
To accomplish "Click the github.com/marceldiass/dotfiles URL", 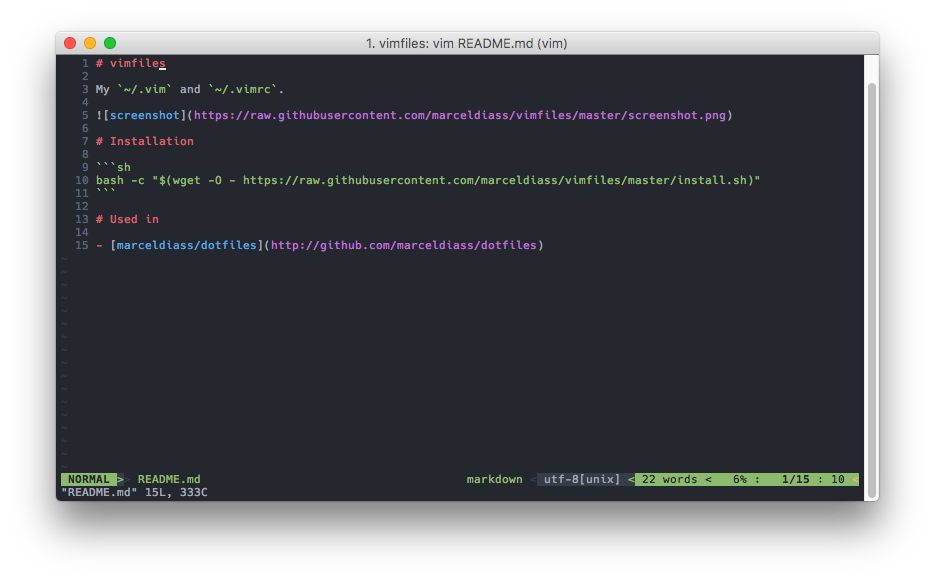I will (404, 245).
